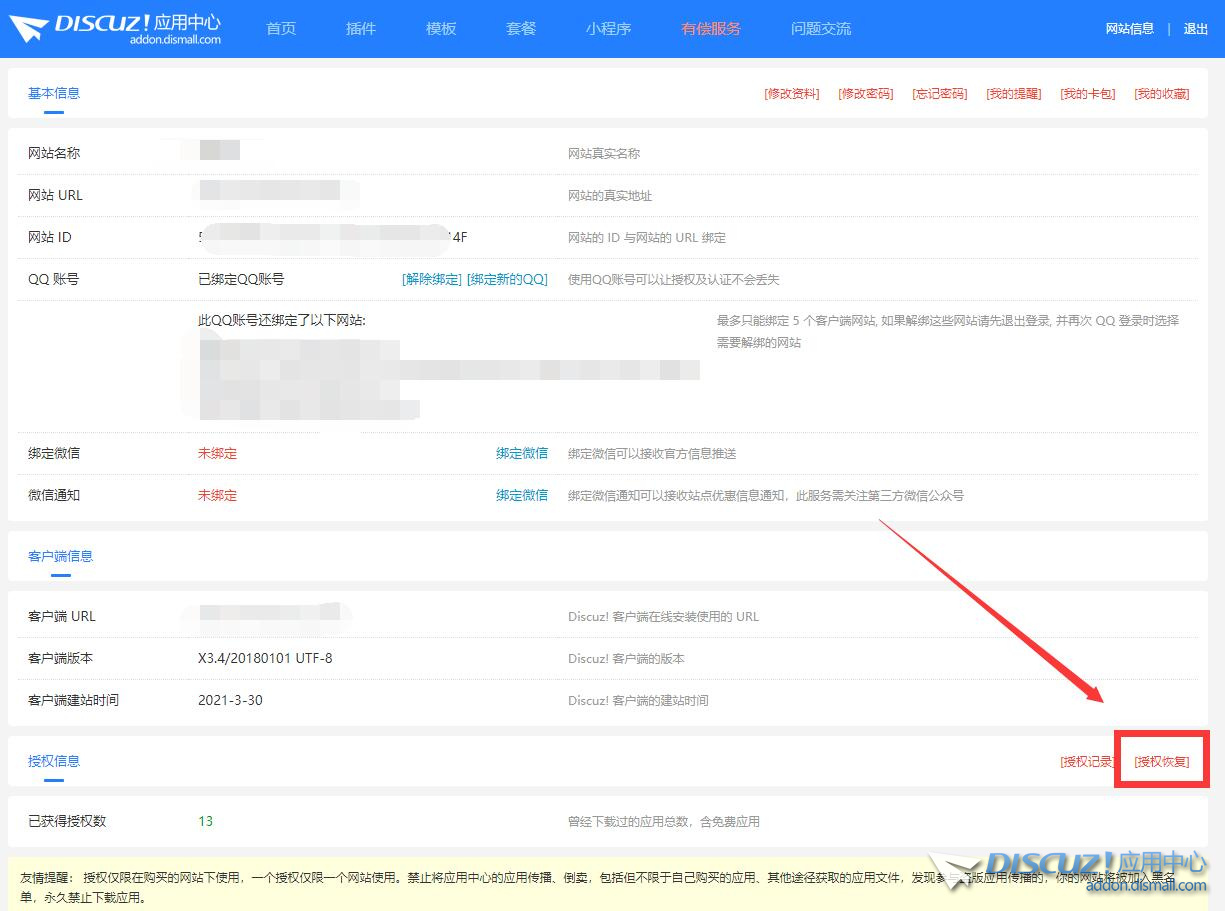Open the [修改密码] link

(x=866, y=94)
